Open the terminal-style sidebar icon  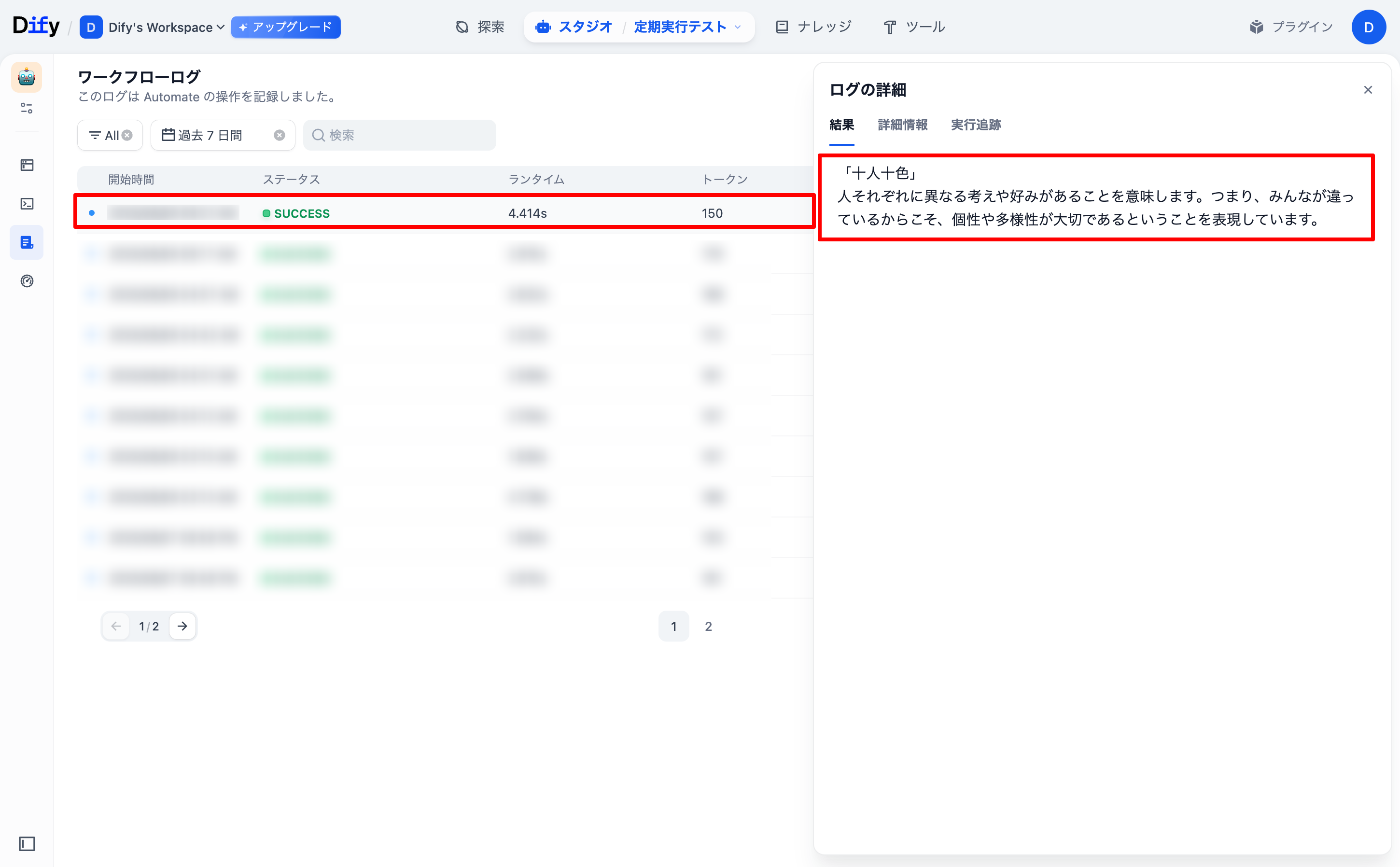[x=27, y=204]
